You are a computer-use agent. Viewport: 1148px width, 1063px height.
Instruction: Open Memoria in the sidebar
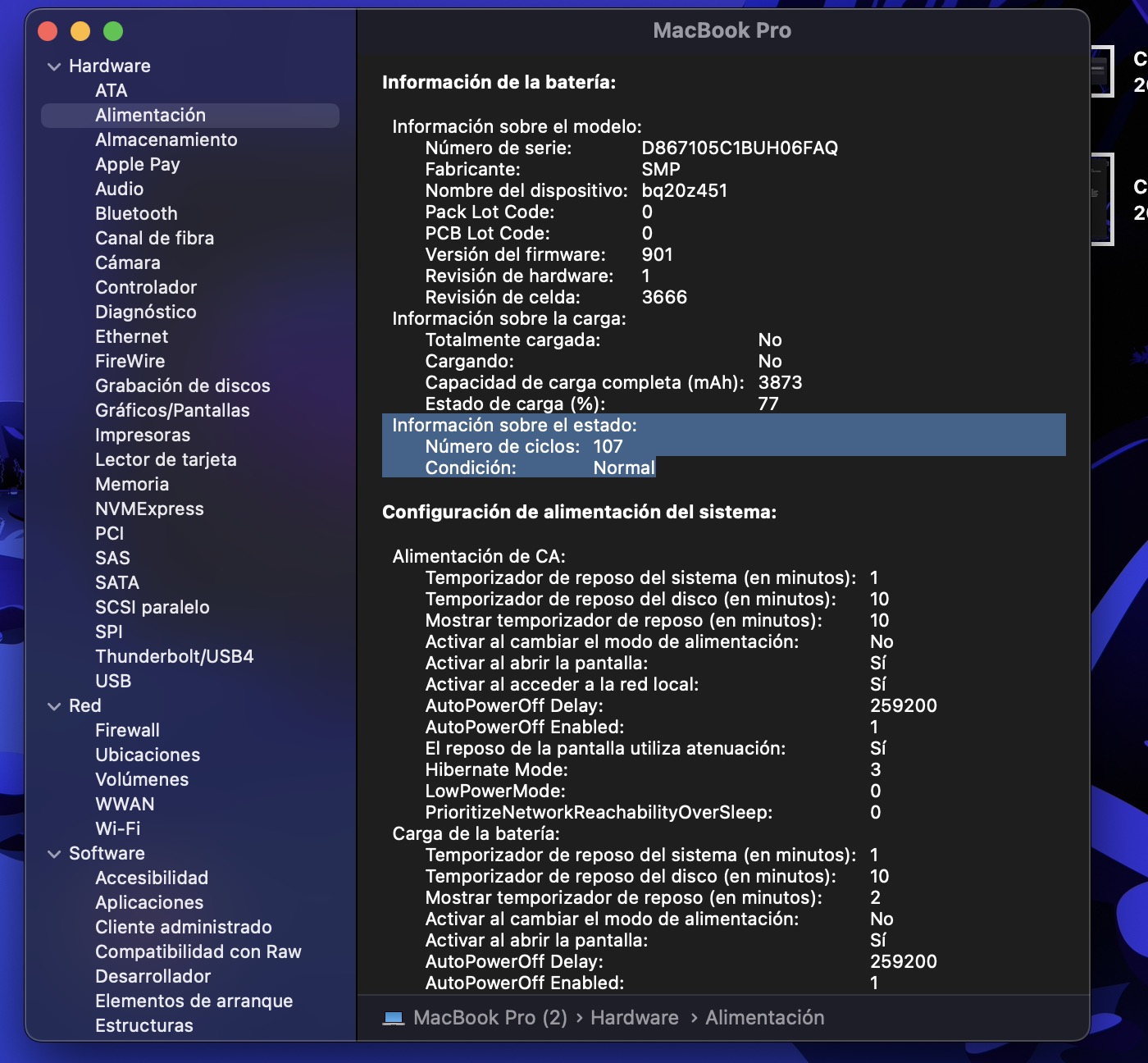(x=132, y=484)
